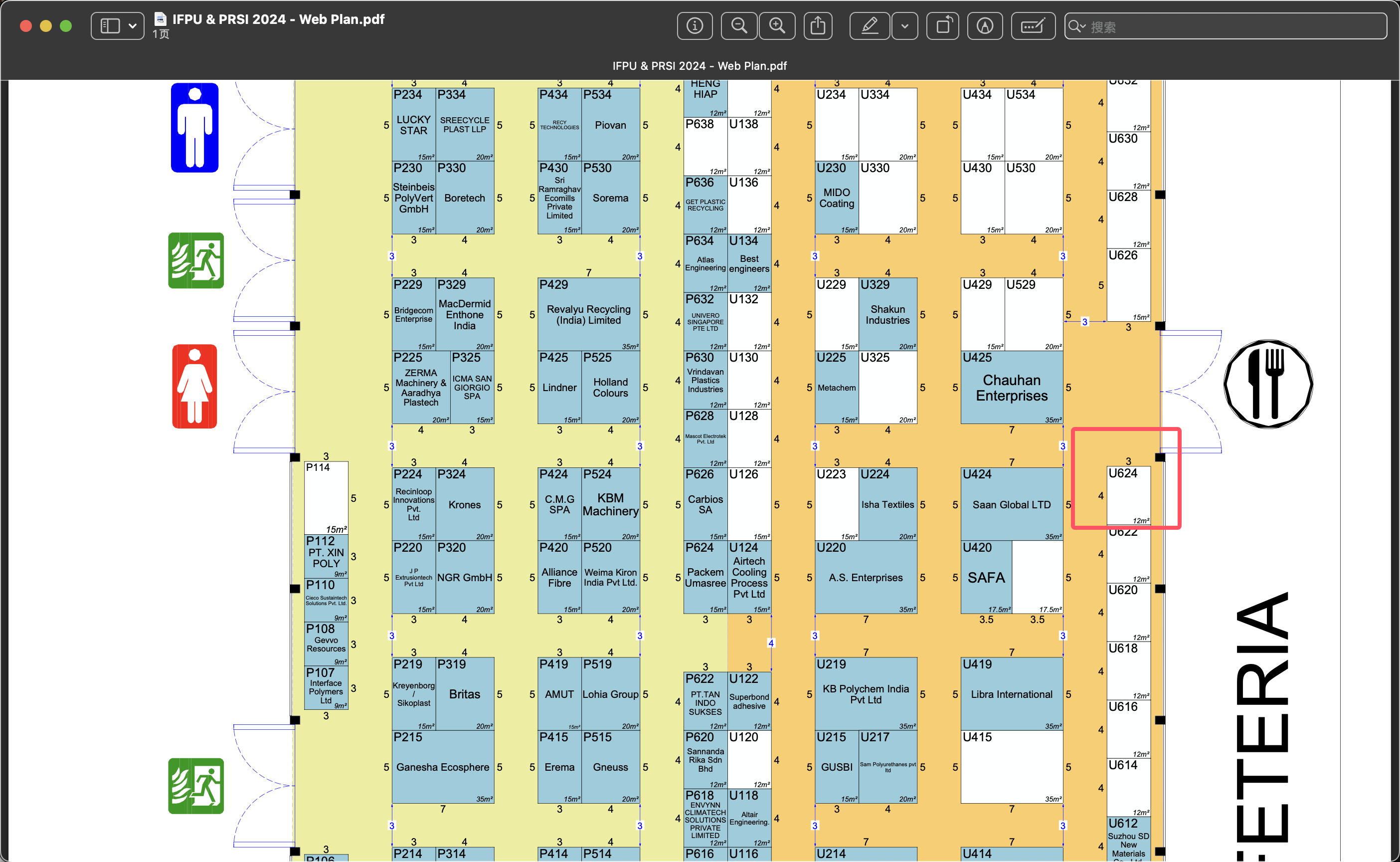The height and width of the screenshot is (862, 1400).
Task: Open the Markup toolbar
Action: [985, 25]
